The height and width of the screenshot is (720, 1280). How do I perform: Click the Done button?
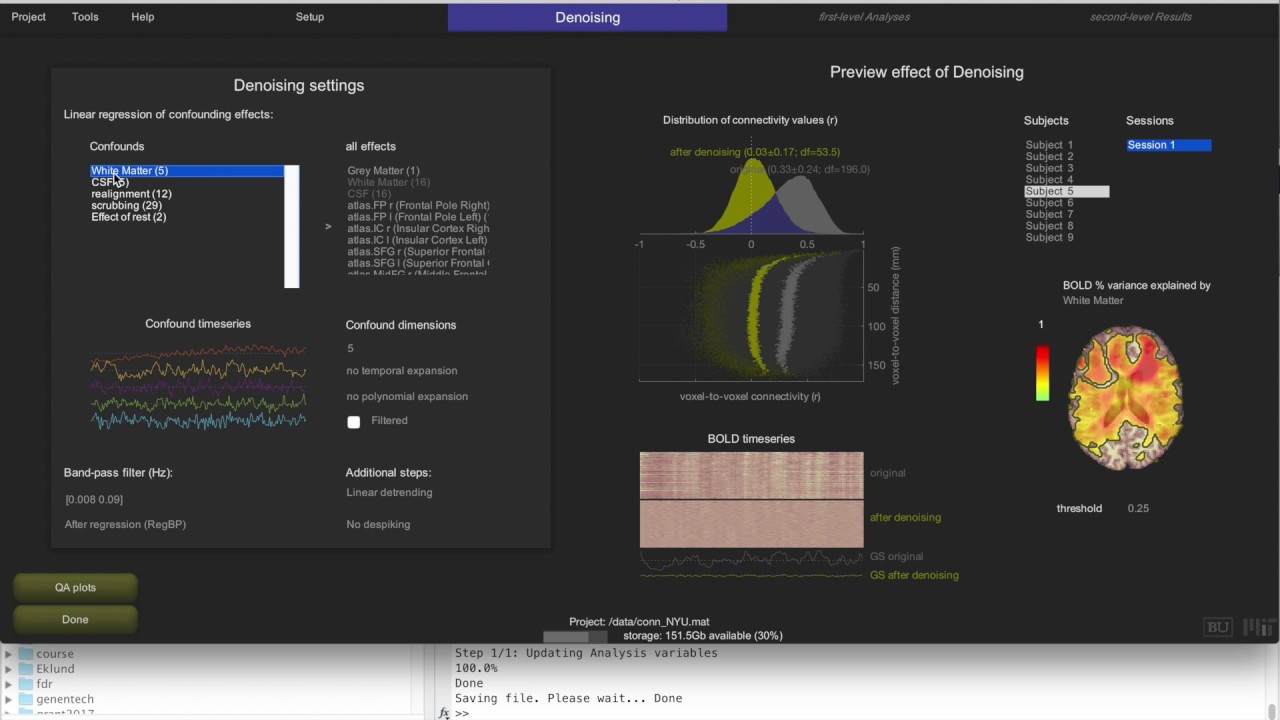tap(75, 620)
